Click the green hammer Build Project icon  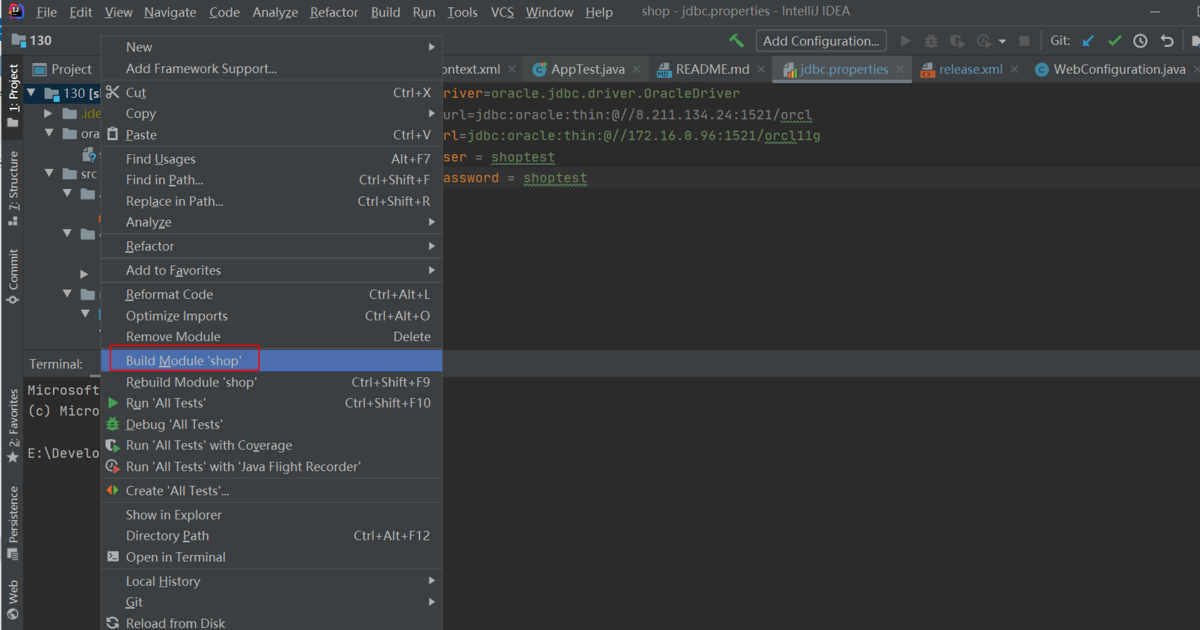pos(737,41)
